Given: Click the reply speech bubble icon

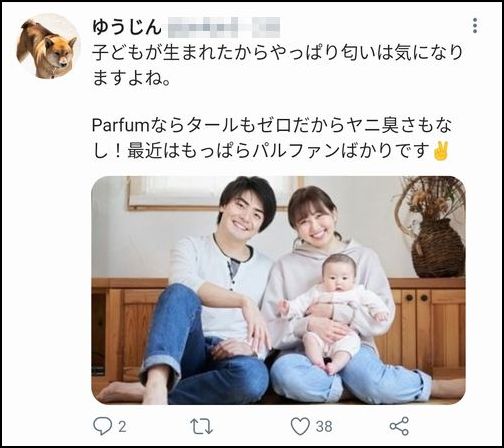Looking at the screenshot, I should point(102,426).
